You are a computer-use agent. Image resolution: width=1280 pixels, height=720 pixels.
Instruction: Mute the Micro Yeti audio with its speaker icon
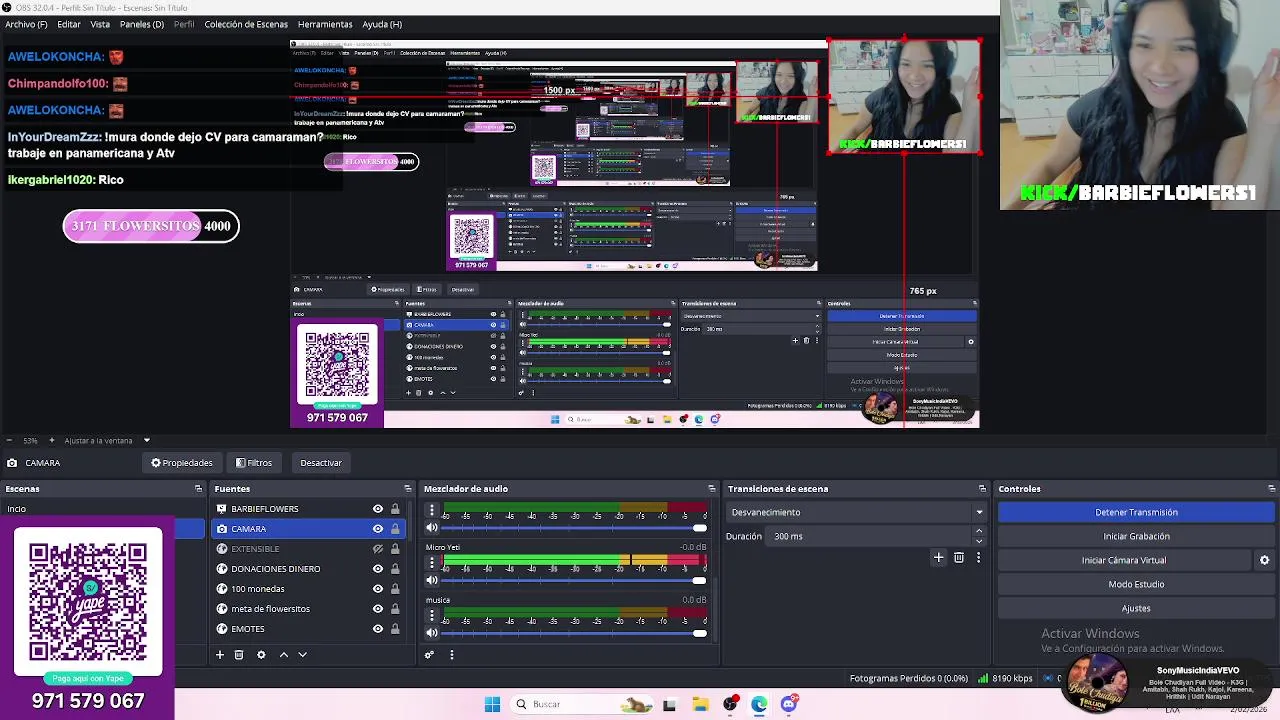click(x=432, y=580)
